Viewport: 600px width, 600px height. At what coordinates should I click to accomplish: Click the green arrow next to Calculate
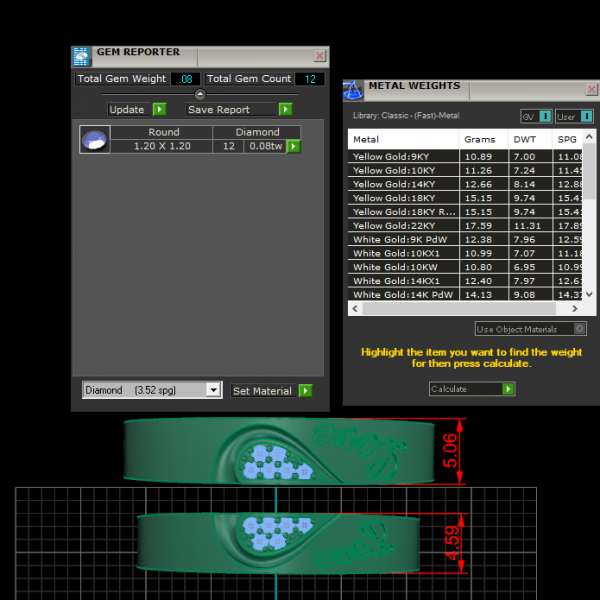point(509,389)
